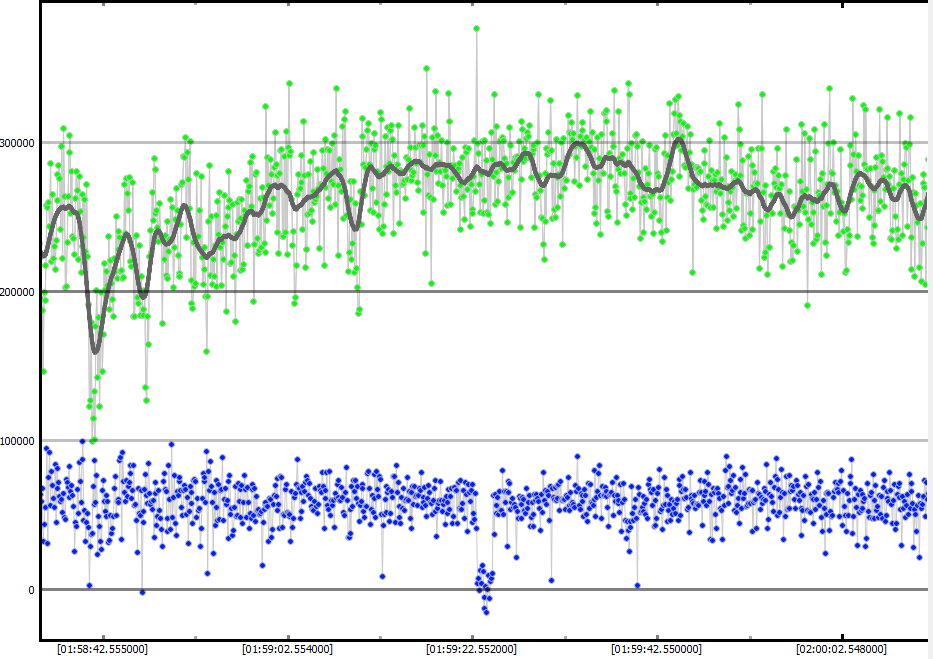Select the 01:59:22.552000 time axis label
The width and height of the screenshot is (933, 659).
(x=473, y=649)
